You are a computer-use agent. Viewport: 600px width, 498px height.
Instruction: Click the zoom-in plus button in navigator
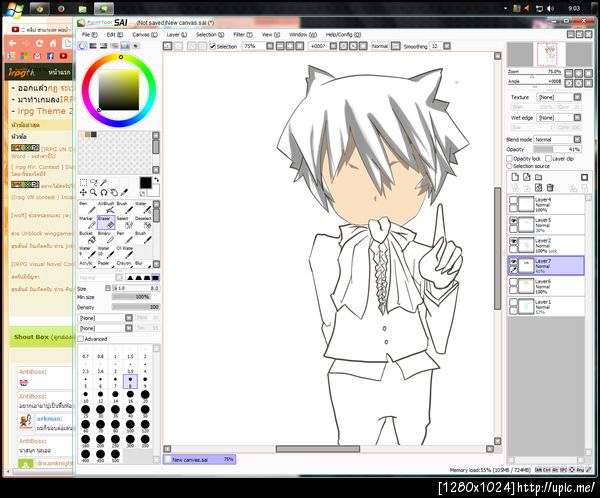click(579, 73)
